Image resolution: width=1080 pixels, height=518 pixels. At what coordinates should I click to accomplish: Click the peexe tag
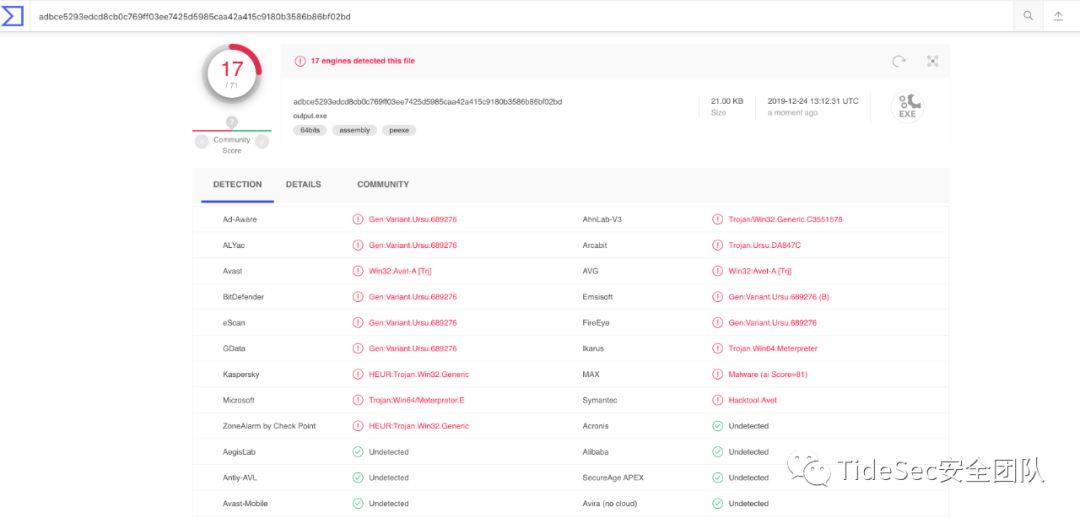click(399, 130)
